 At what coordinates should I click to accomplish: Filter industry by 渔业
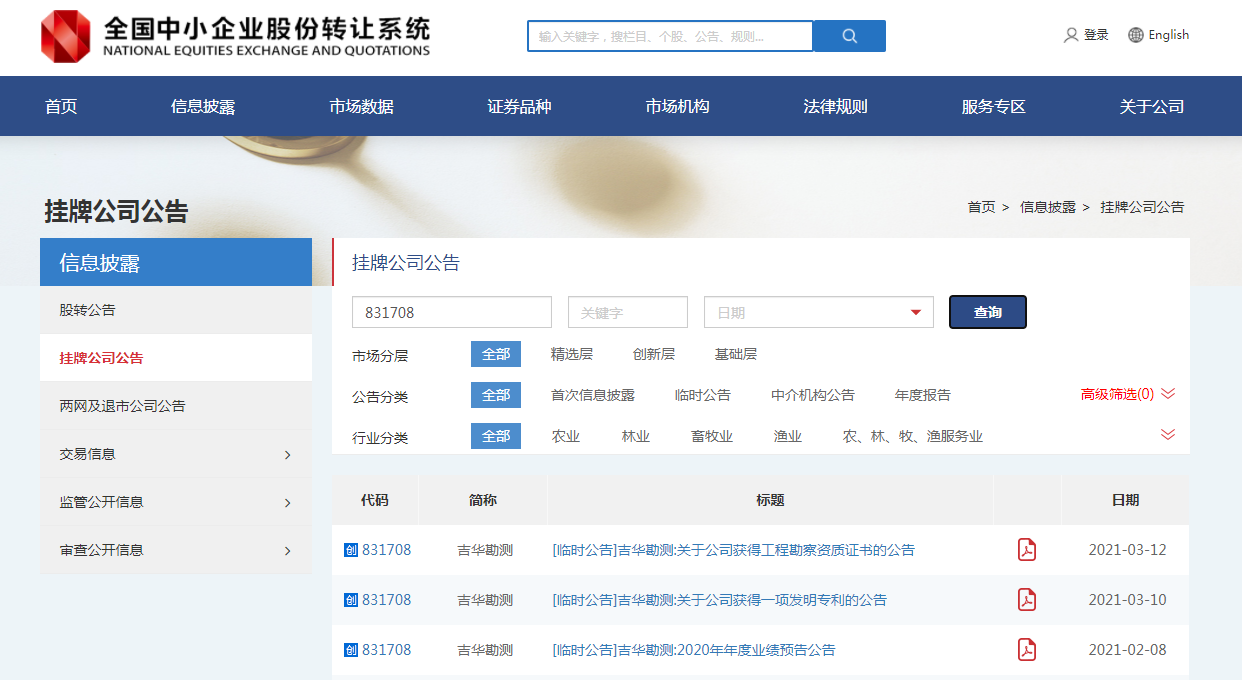(x=788, y=436)
